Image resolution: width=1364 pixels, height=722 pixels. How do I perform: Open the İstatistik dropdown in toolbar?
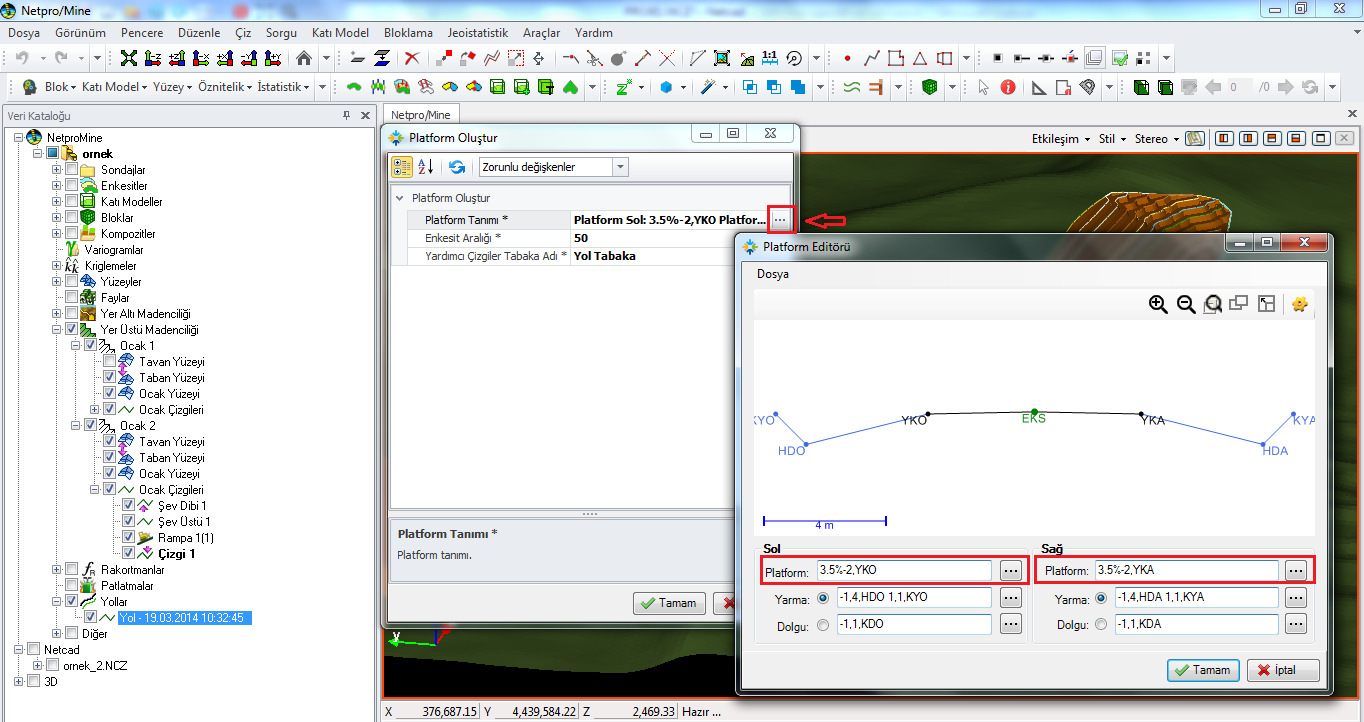pos(284,87)
